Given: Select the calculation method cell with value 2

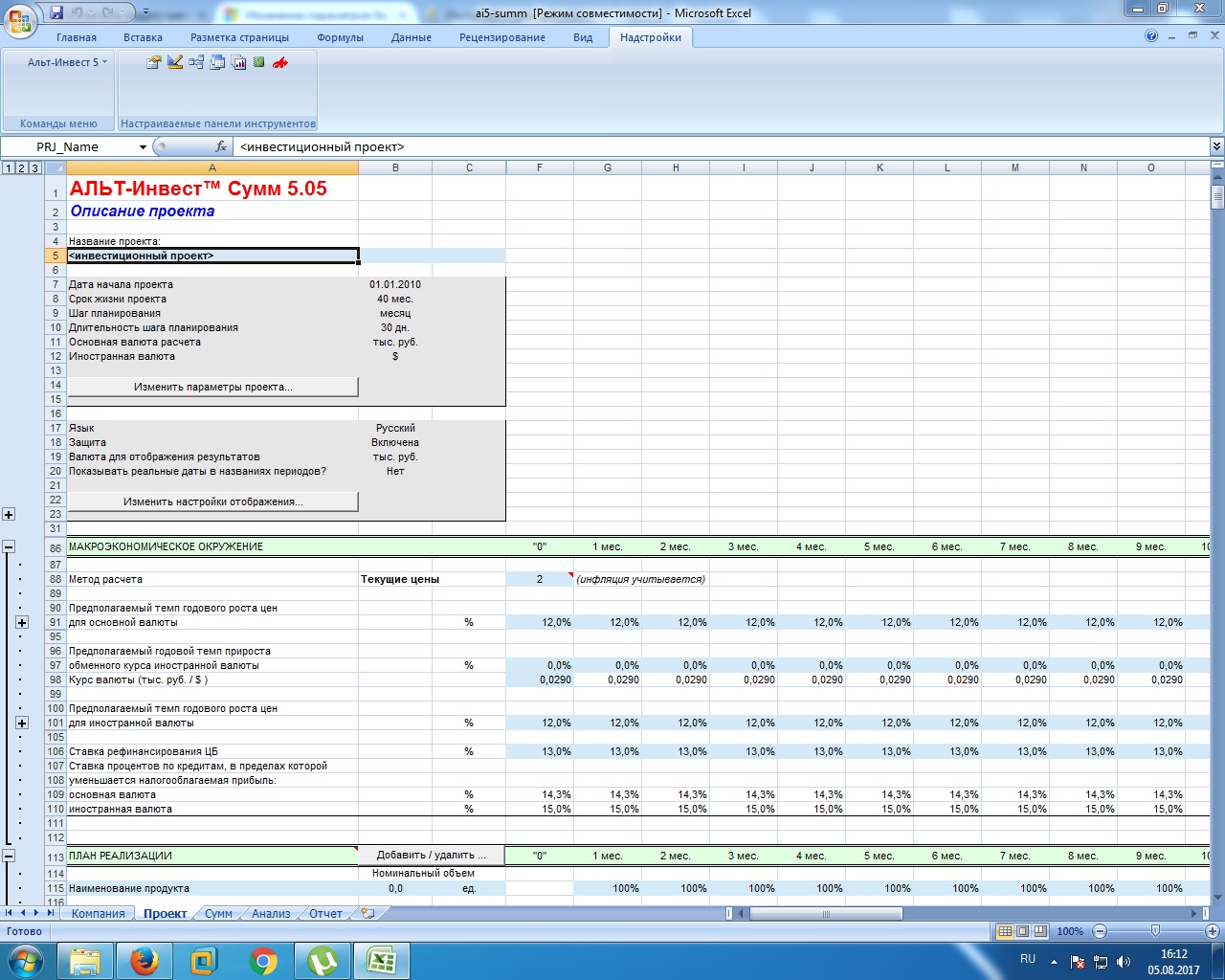Looking at the screenshot, I should tap(540, 579).
